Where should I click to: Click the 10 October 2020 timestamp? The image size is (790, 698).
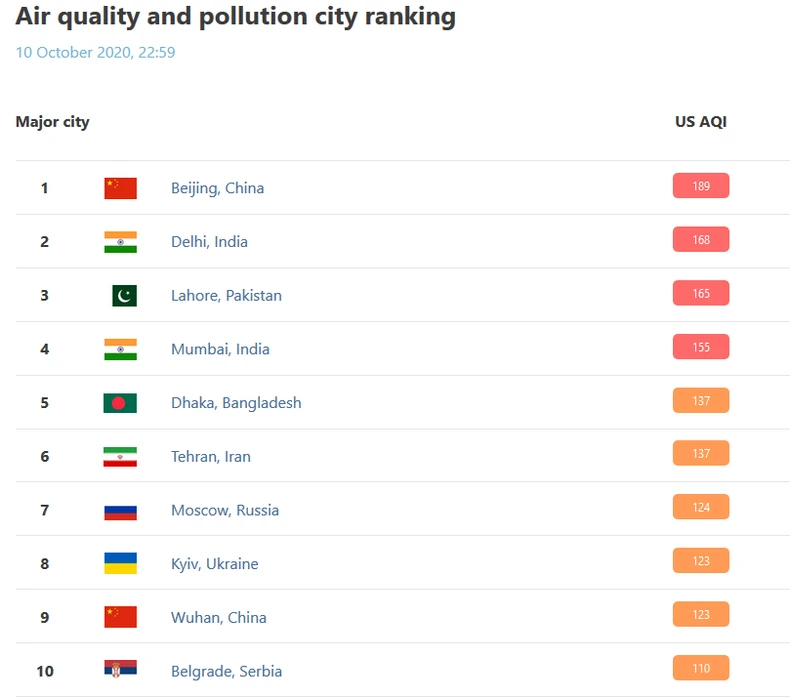pos(95,52)
